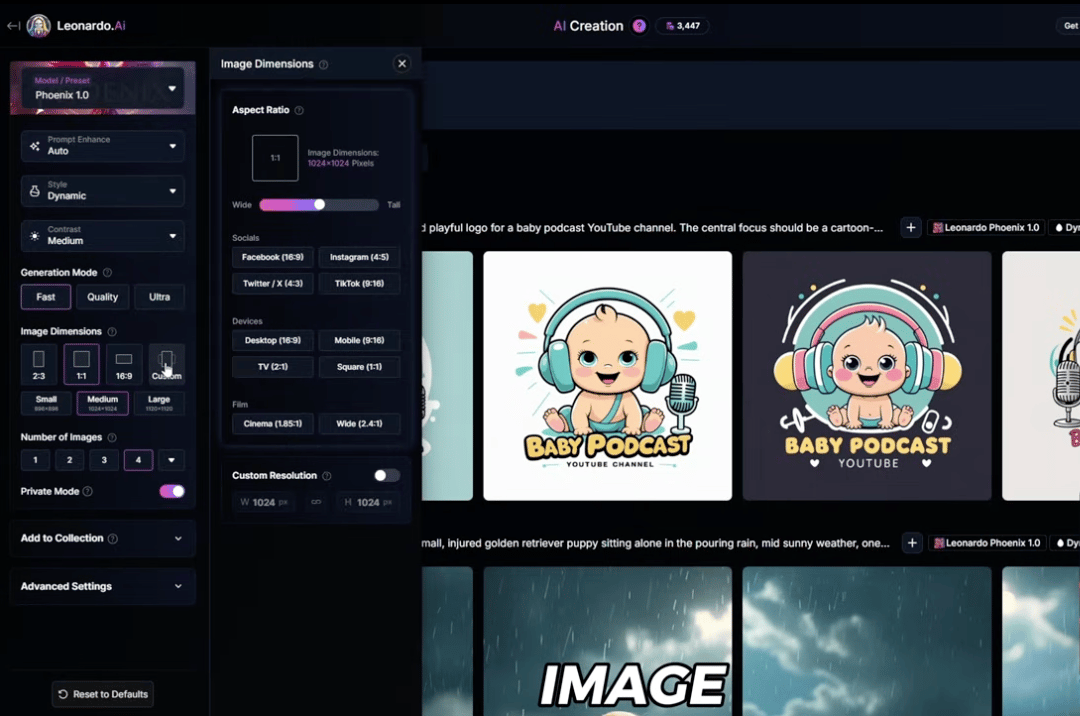This screenshot has width=1080, height=716.
Task: Click the info icon next to Add to Collection
Action: [x=113, y=538]
